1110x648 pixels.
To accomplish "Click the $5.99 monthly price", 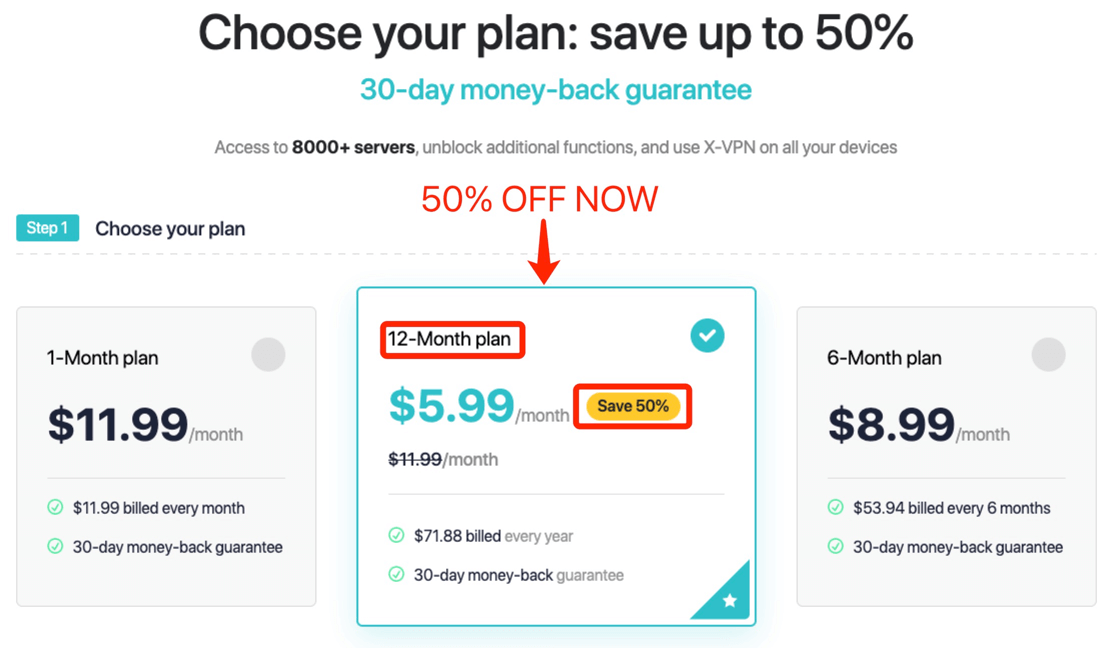I will coord(451,406).
